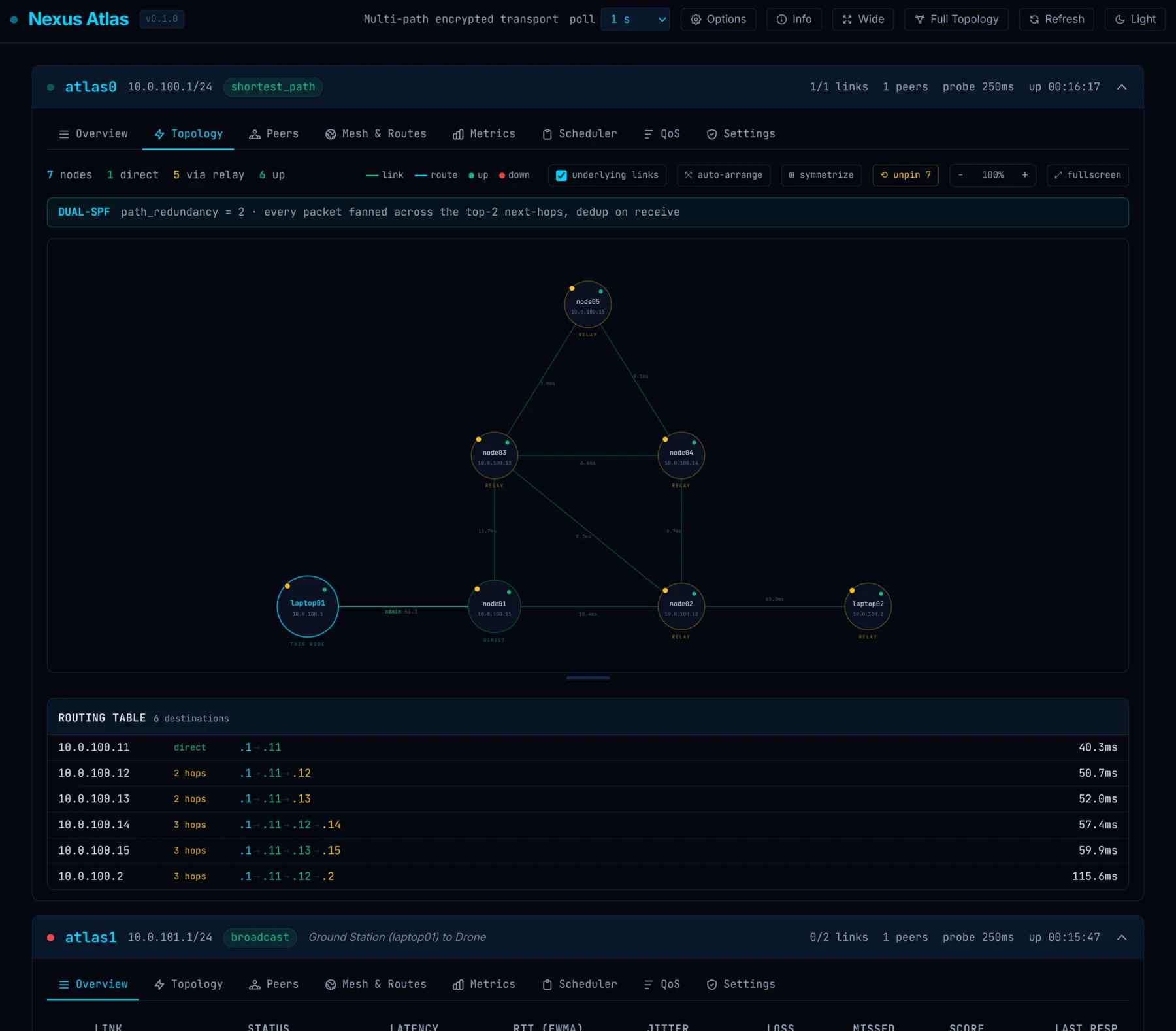Open atlas1 Overview tab
The width and height of the screenshot is (1176, 1031).
coord(93,985)
